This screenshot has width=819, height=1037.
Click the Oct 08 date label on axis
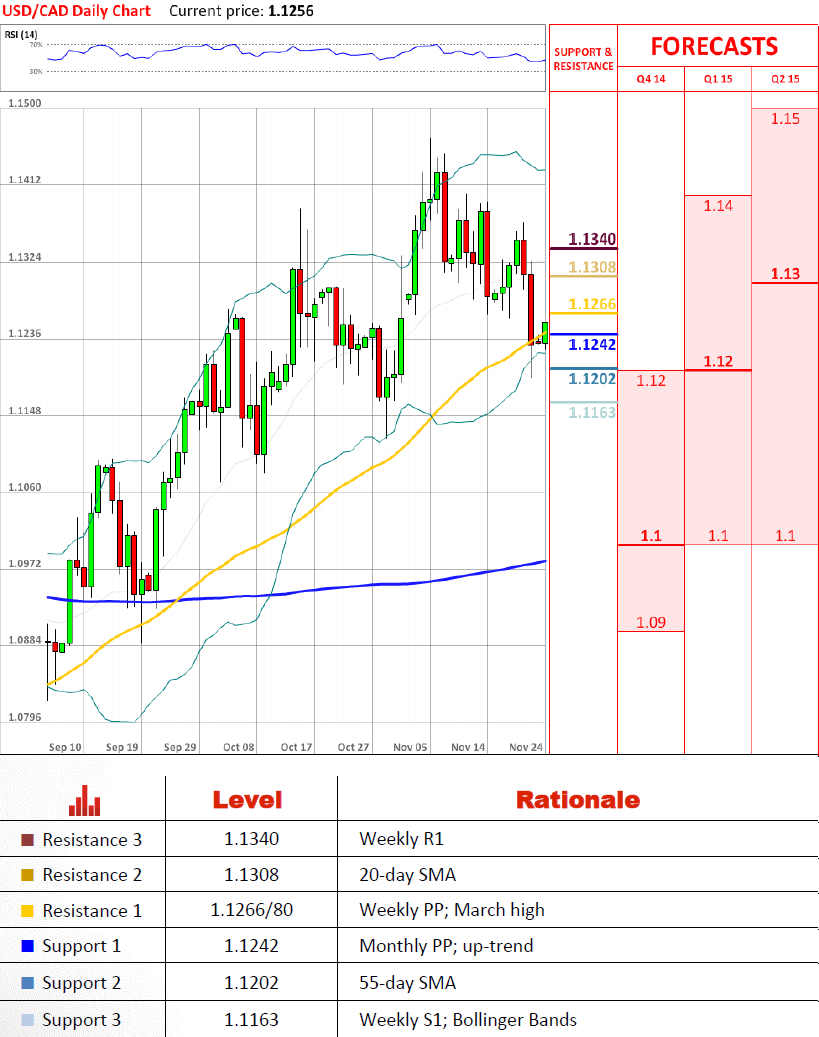coord(238,747)
